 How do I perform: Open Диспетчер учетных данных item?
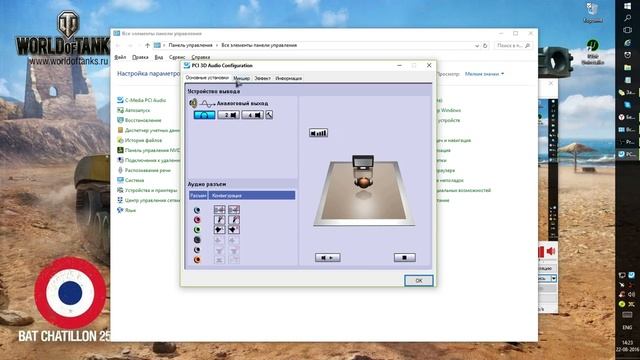(x=152, y=130)
